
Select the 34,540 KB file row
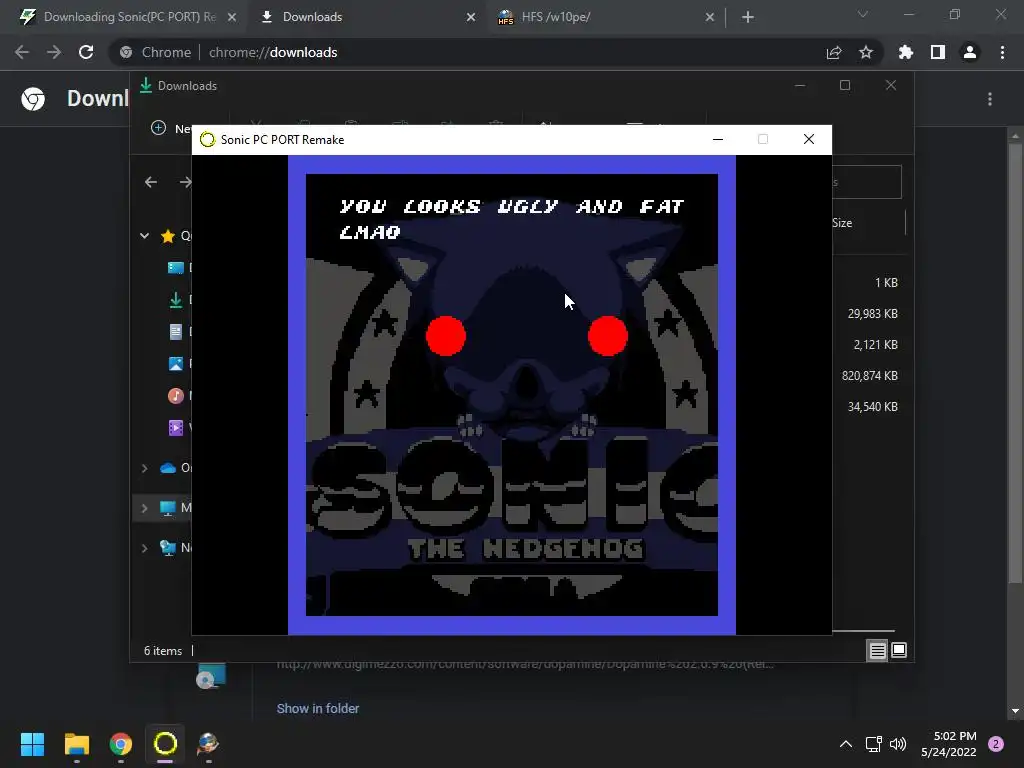(871, 407)
